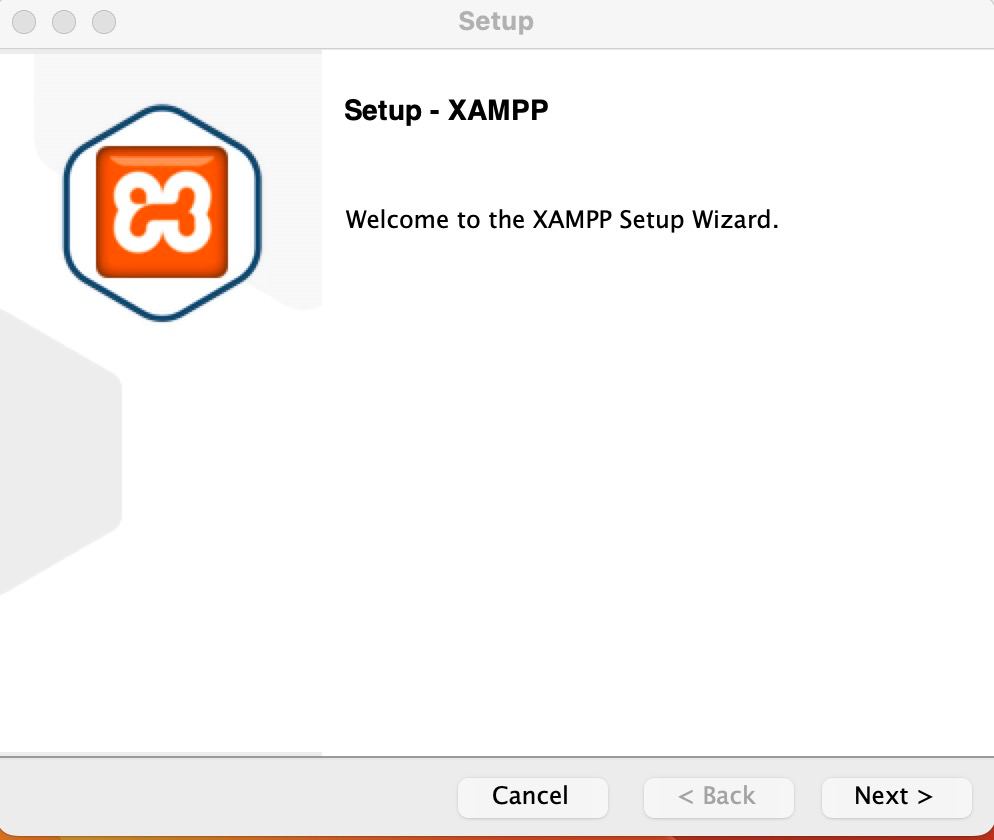This screenshot has height=840, width=994.
Task: Close the Setup window
Action: (24, 22)
